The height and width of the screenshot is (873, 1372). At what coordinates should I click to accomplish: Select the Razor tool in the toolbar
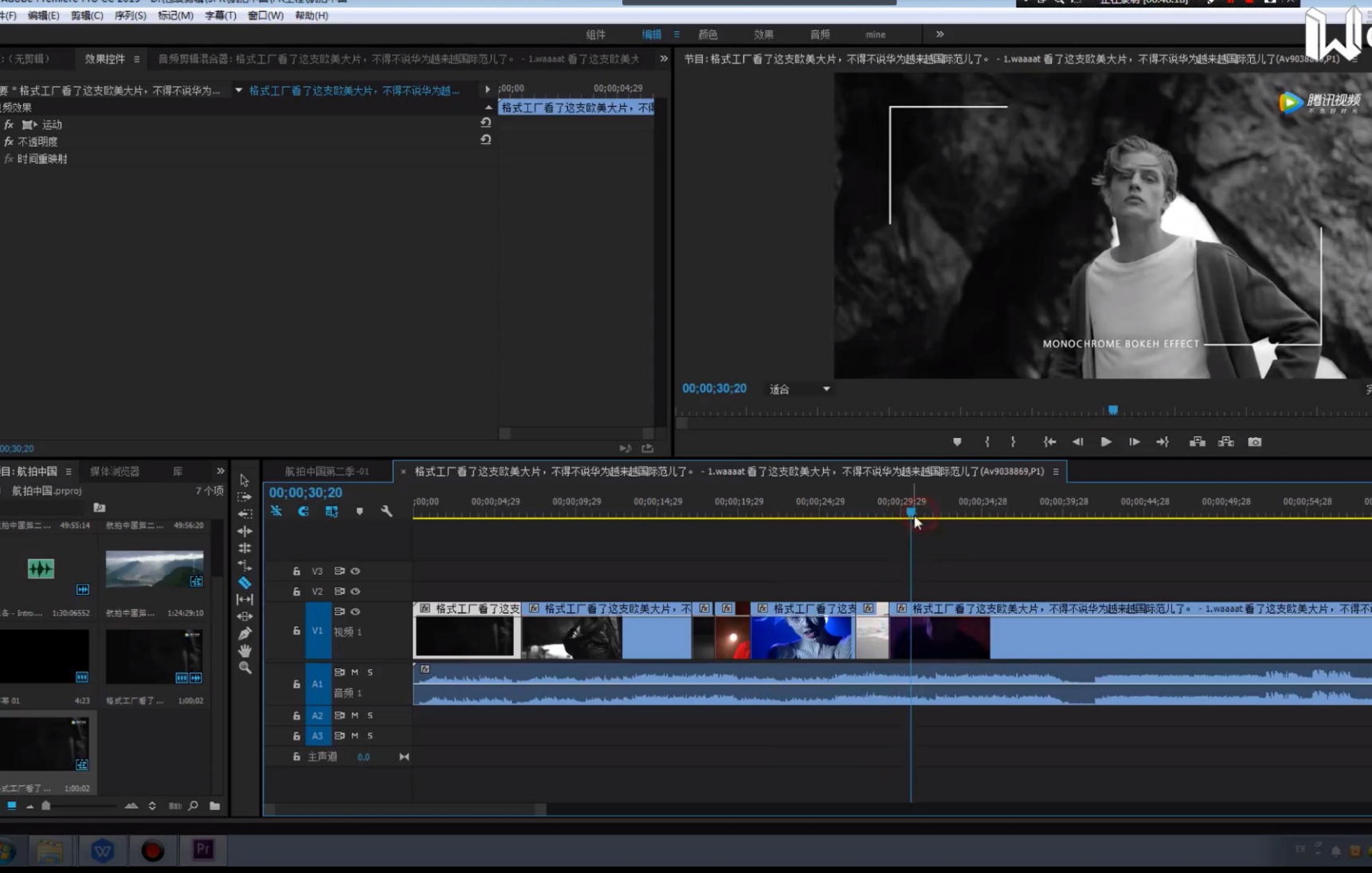click(245, 582)
